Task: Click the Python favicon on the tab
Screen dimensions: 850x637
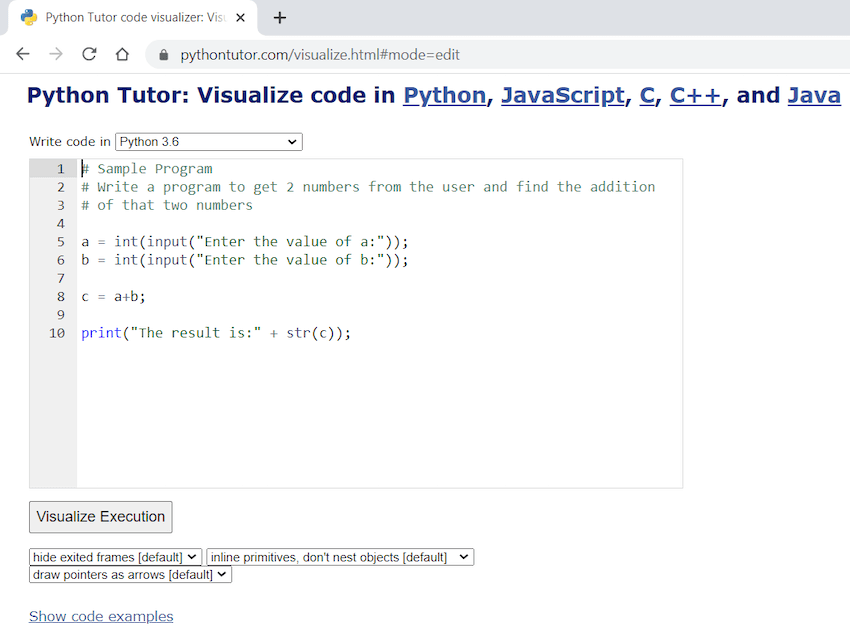Action: [x=29, y=17]
